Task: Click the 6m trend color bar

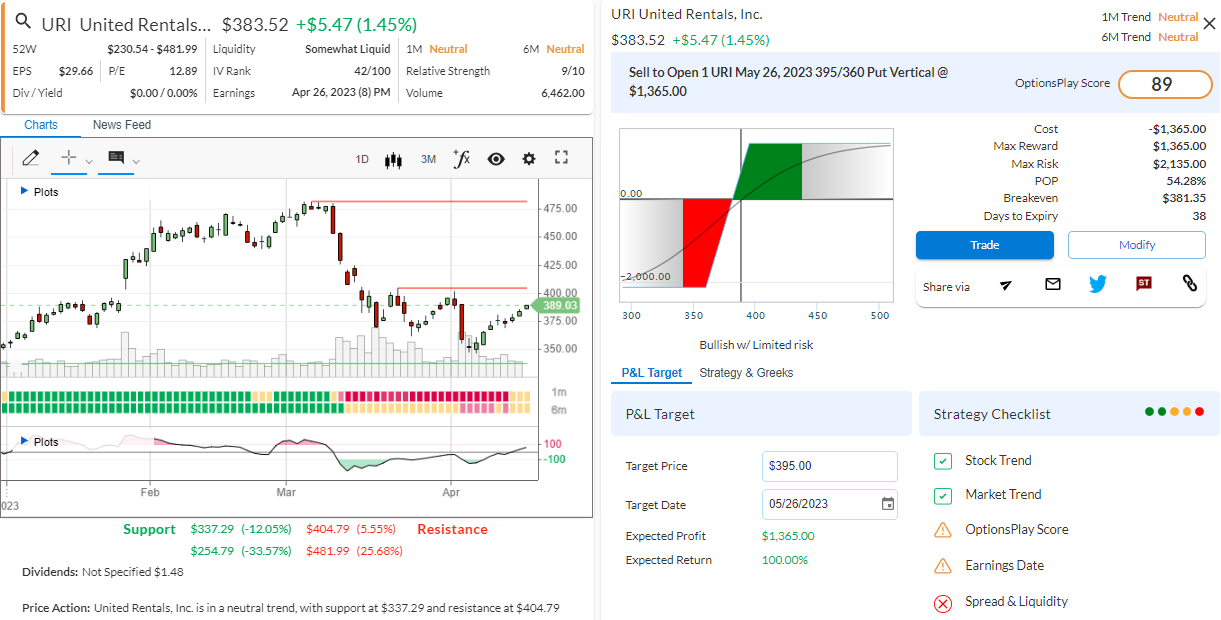Action: (266, 408)
